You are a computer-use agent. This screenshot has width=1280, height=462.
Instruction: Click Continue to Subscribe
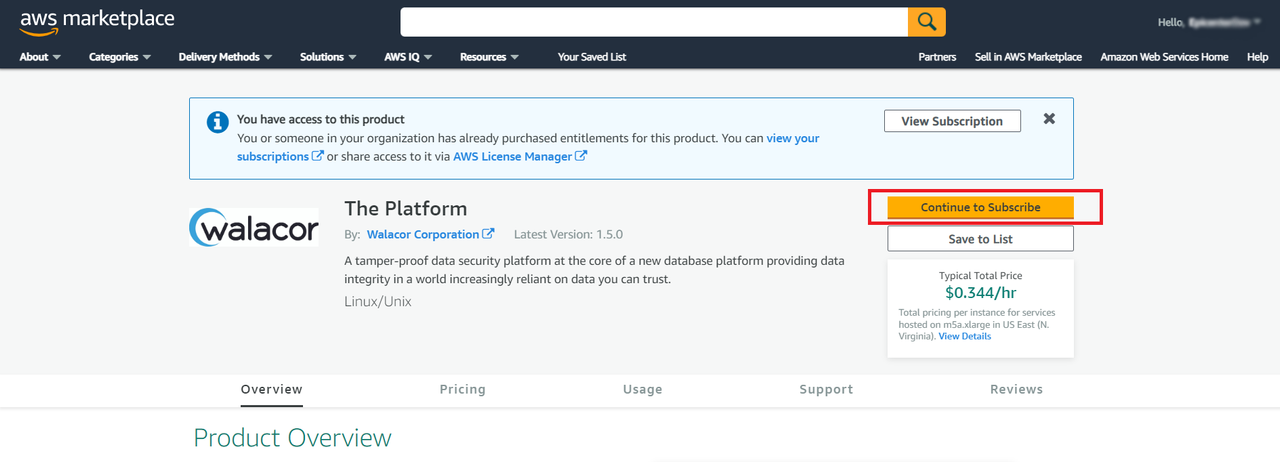click(980, 207)
